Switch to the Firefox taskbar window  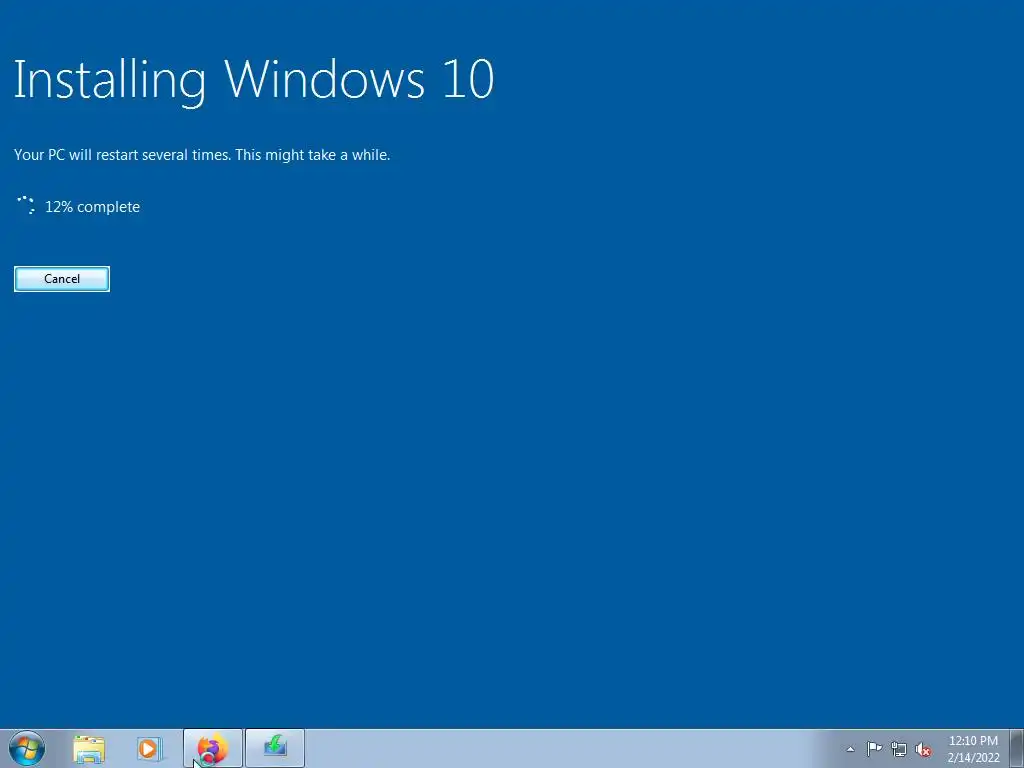coord(213,748)
